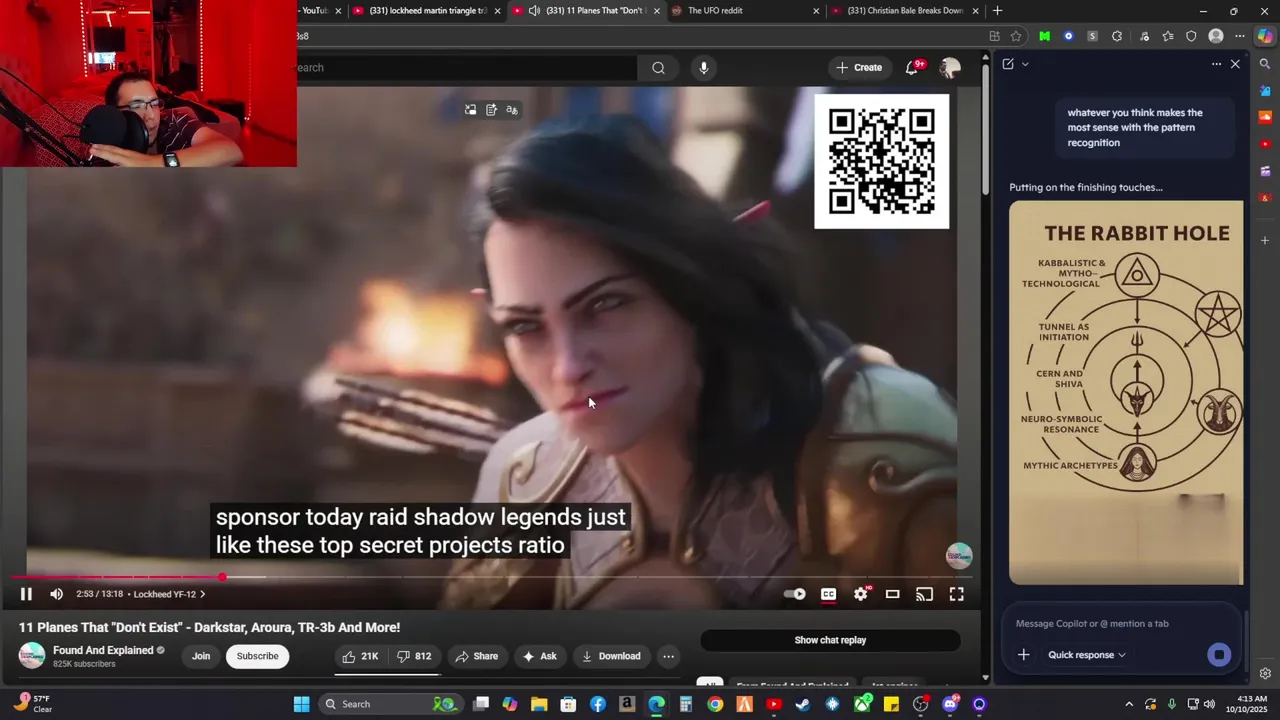Show chat replay panel
This screenshot has width=1280, height=720.
(830, 640)
